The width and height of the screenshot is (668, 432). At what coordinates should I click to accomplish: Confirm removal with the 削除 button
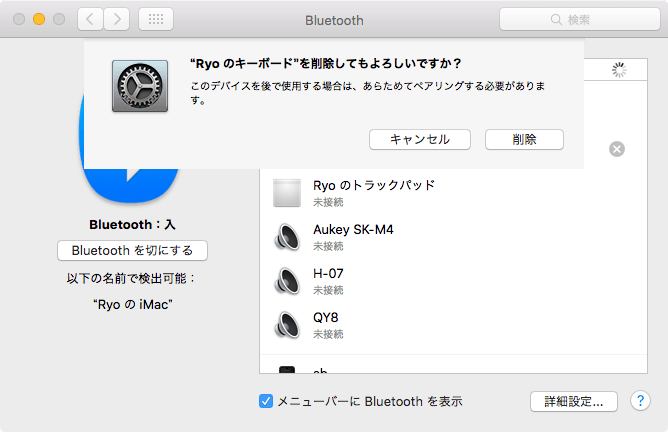pos(524,139)
